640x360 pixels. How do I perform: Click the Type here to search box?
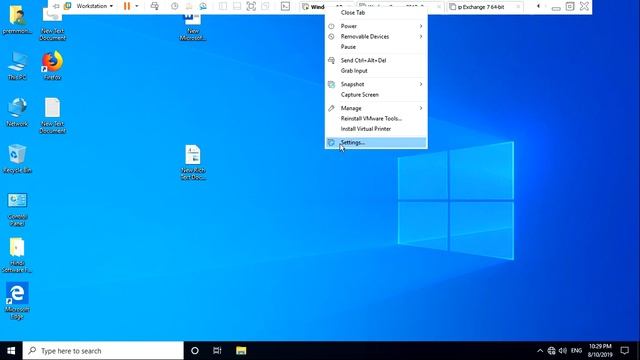tap(103, 351)
